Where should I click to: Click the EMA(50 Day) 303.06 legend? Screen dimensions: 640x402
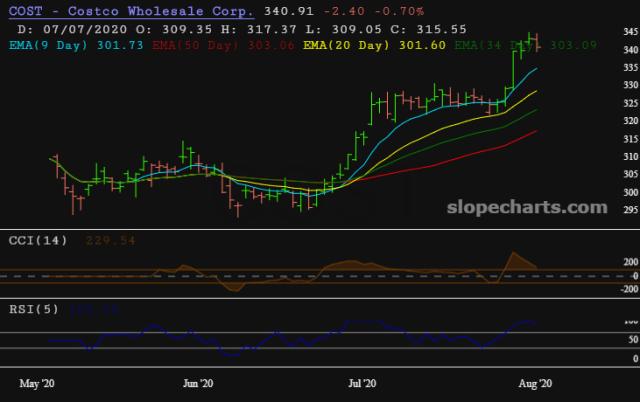point(223,45)
